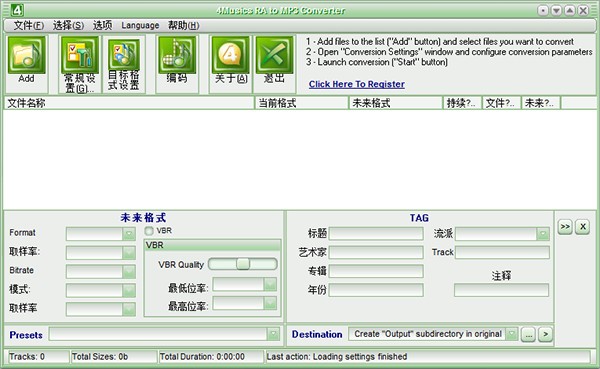Start conversion with the 编码 icon

pyautogui.click(x=177, y=55)
